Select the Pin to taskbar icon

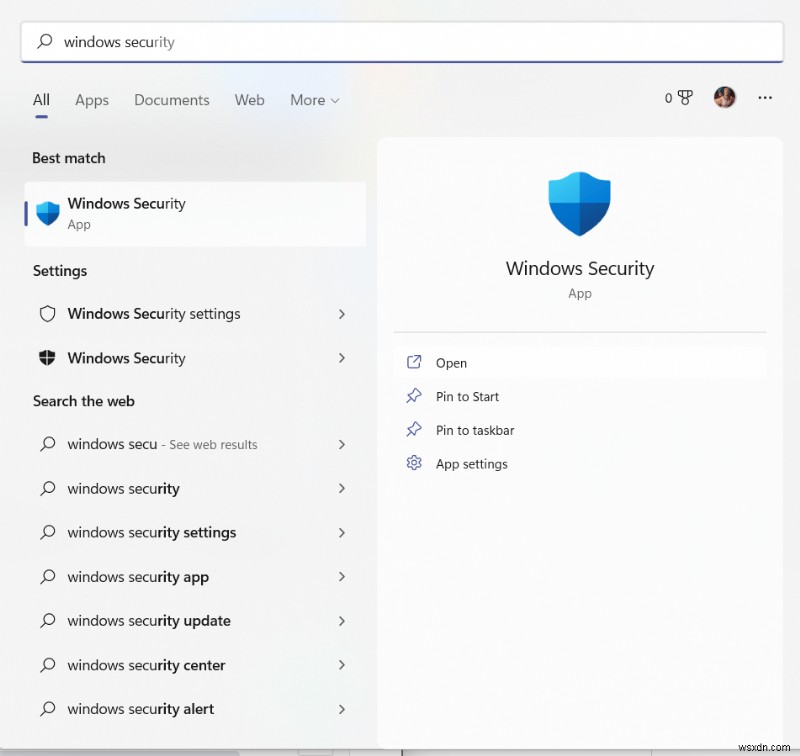pyautogui.click(x=414, y=430)
